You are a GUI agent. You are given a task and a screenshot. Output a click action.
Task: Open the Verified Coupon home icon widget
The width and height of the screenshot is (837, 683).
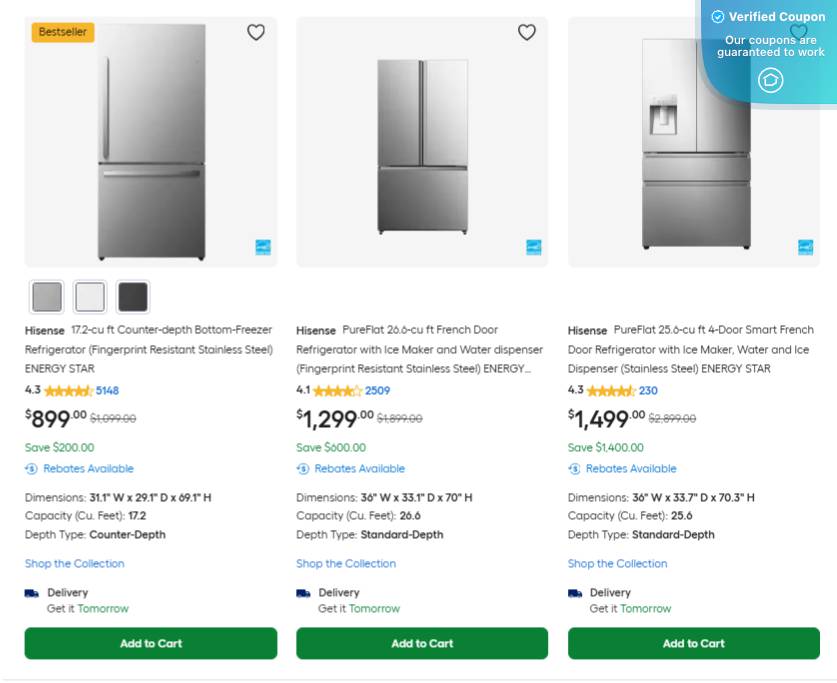pyautogui.click(x=770, y=80)
